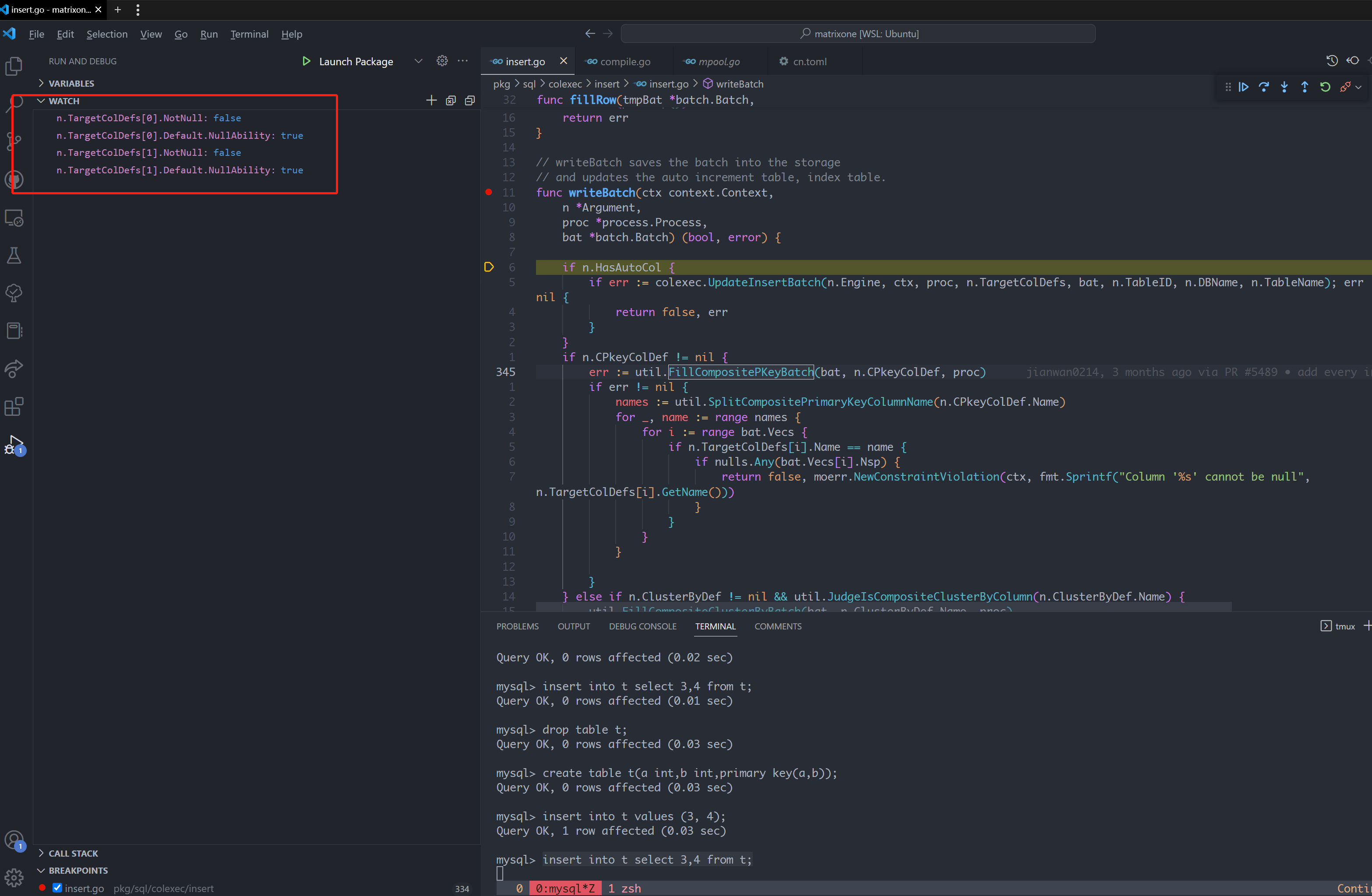This screenshot has height=896, width=1372.
Task: Continue debugging from the debug toolbar
Action: (1243, 87)
